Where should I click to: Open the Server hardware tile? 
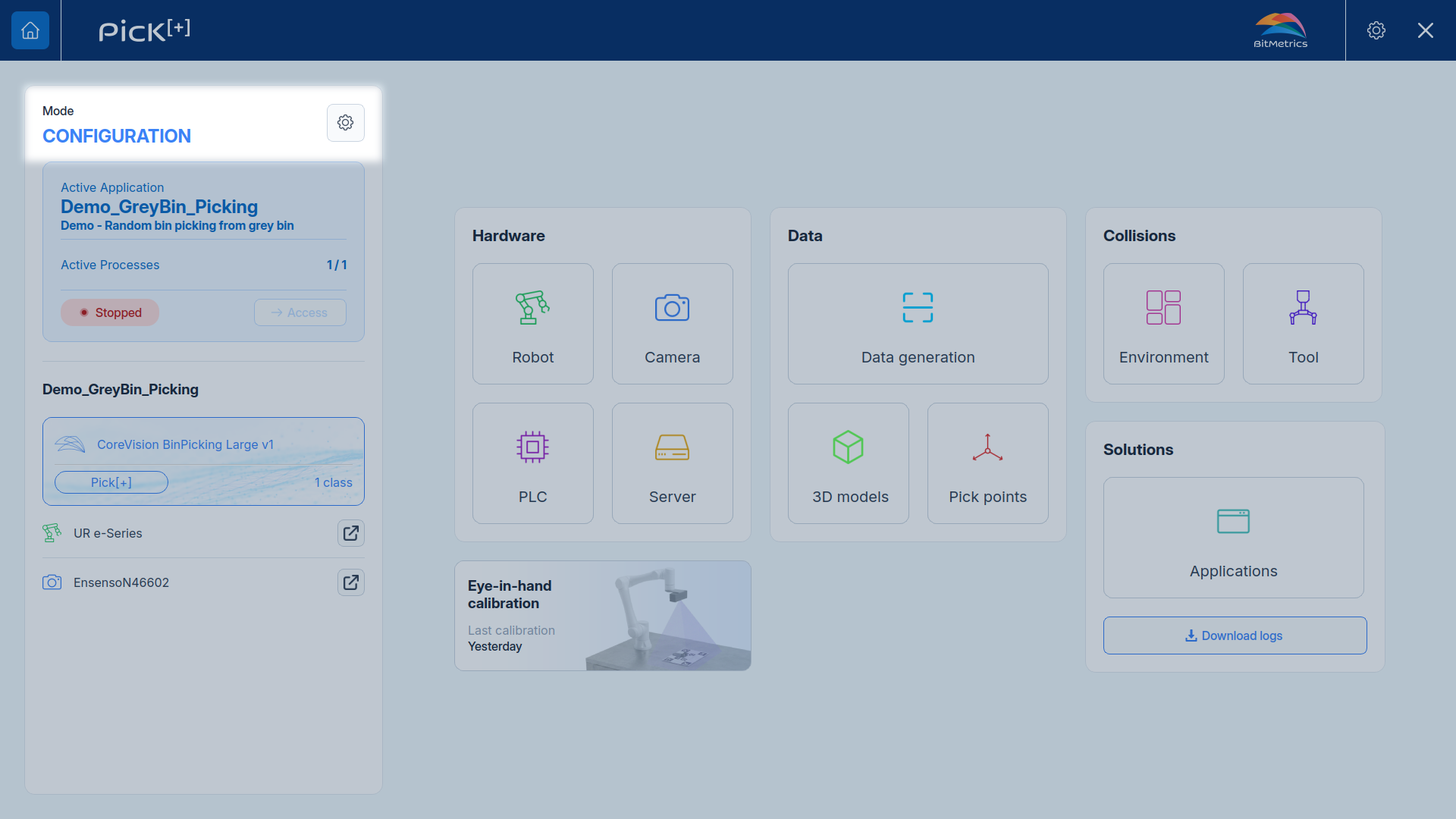pyautogui.click(x=673, y=463)
